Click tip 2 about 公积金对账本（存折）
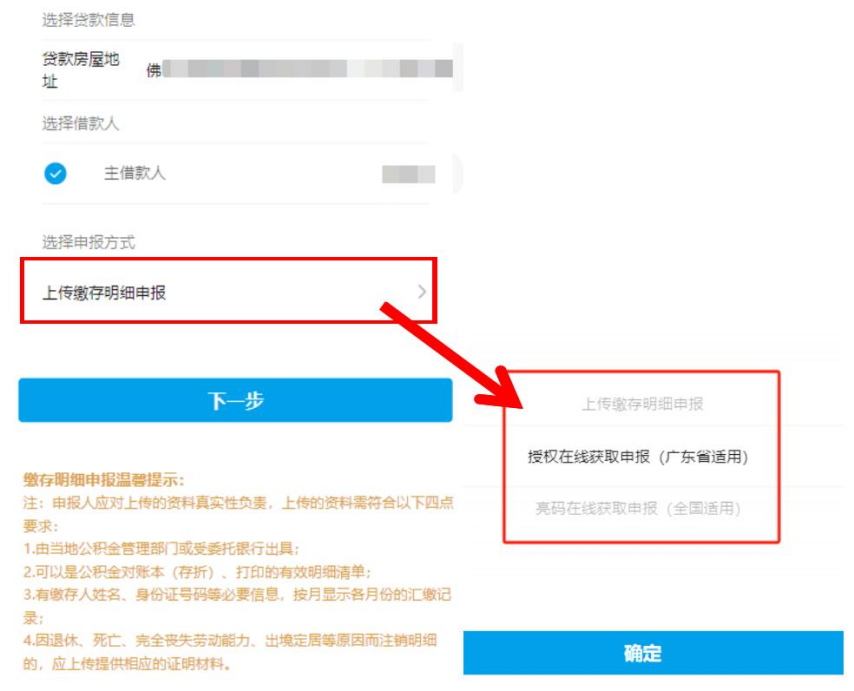The image size is (854, 691). 198,572
